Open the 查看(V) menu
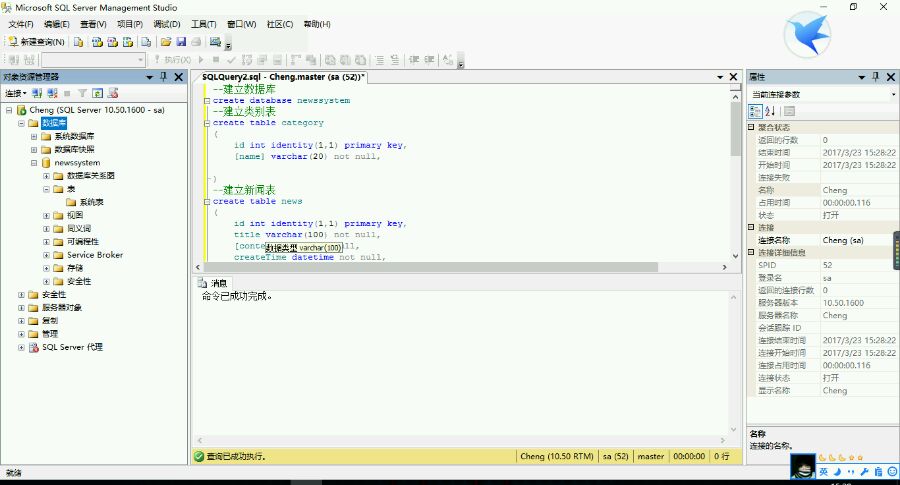This screenshot has height=485, width=900. tap(93, 24)
